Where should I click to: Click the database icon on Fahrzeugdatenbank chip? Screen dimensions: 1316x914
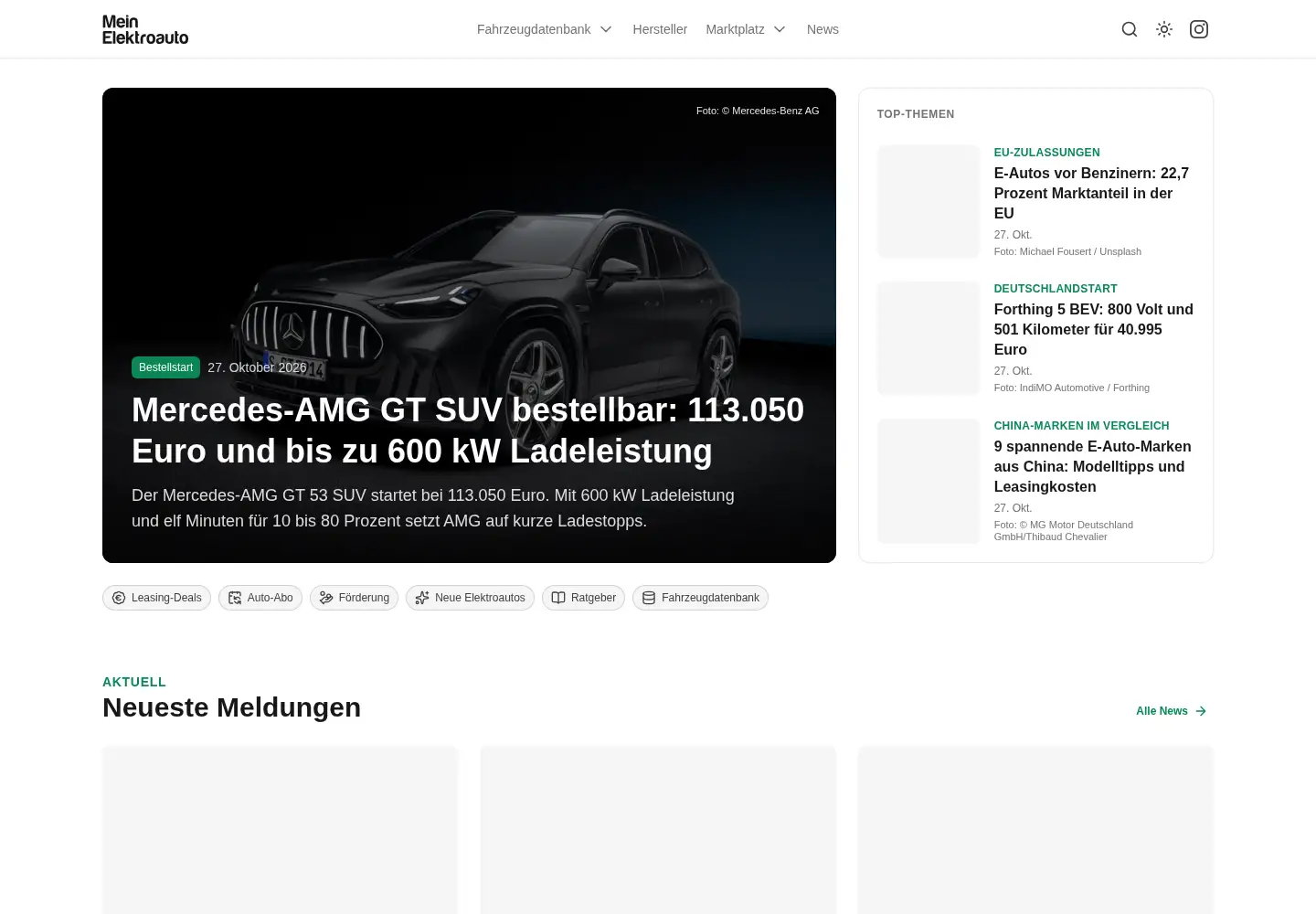coord(649,598)
